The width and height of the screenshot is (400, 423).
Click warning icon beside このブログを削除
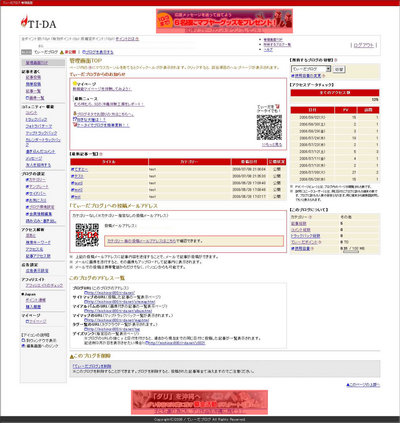pyautogui.click(x=72, y=357)
